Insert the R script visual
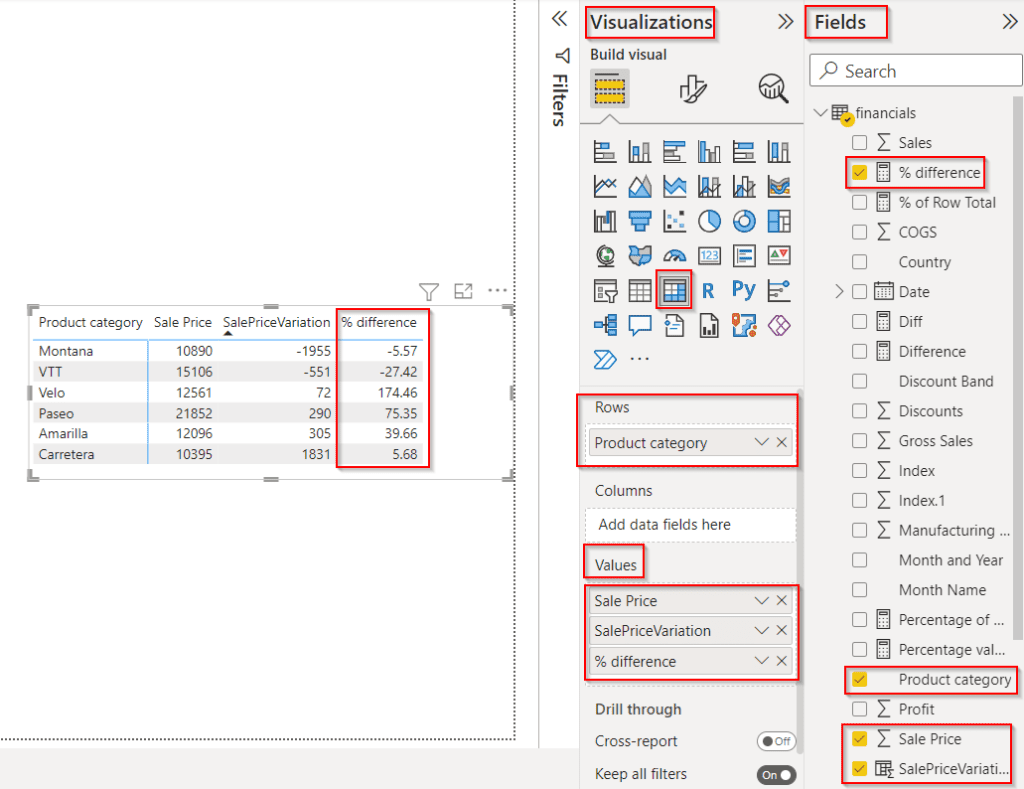1024x789 pixels. click(709, 290)
